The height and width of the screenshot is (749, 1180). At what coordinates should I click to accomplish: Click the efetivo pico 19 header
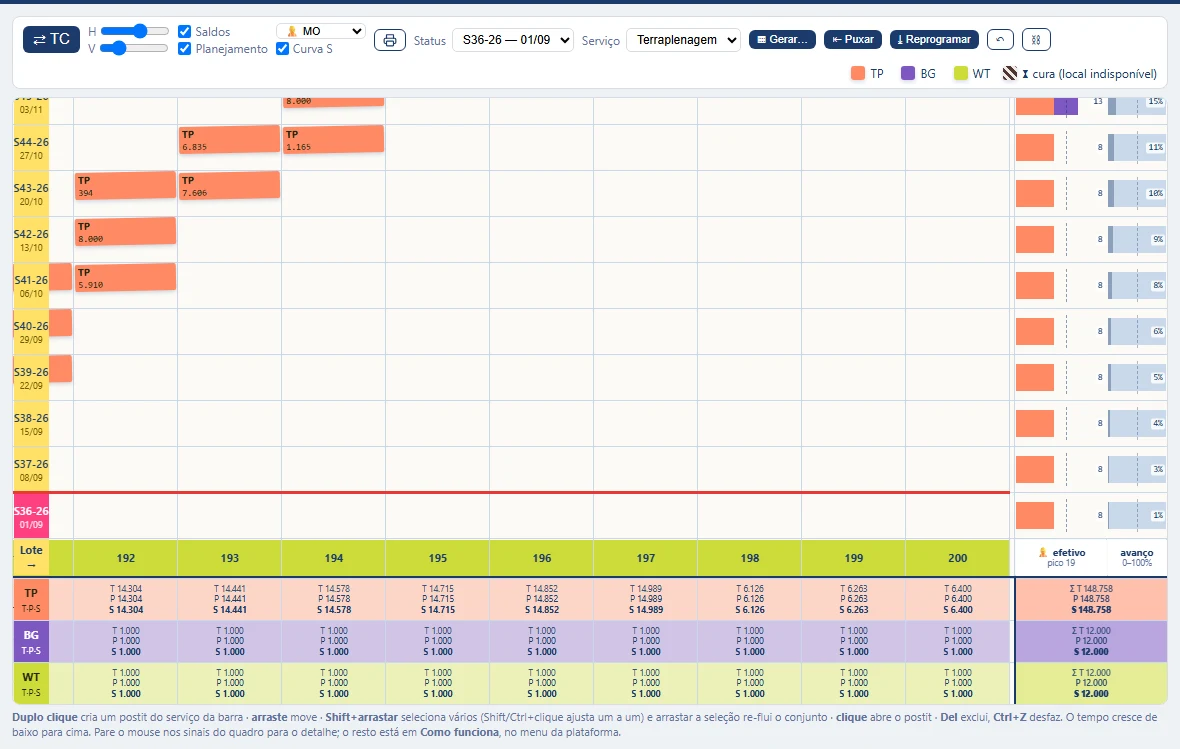click(x=1061, y=557)
